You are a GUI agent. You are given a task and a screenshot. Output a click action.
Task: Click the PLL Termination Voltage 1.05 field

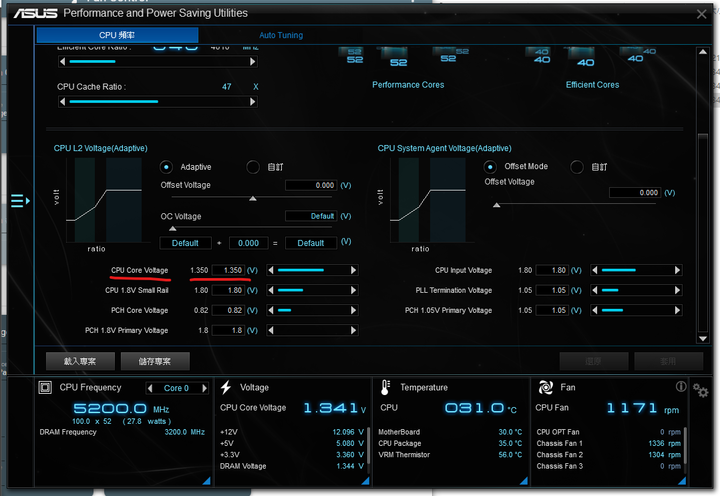tap(552, 290)
